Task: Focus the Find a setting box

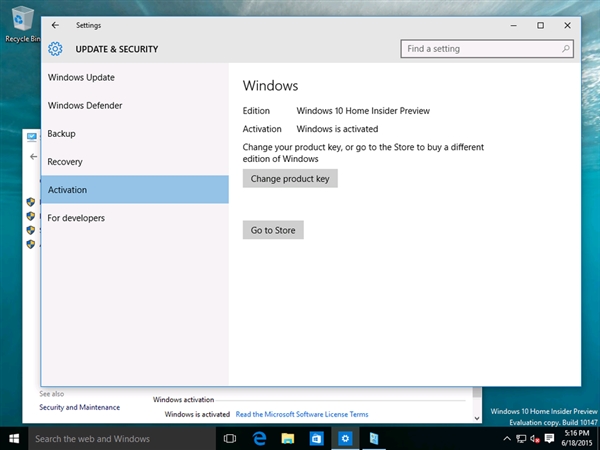Action: tap(487, 49)
